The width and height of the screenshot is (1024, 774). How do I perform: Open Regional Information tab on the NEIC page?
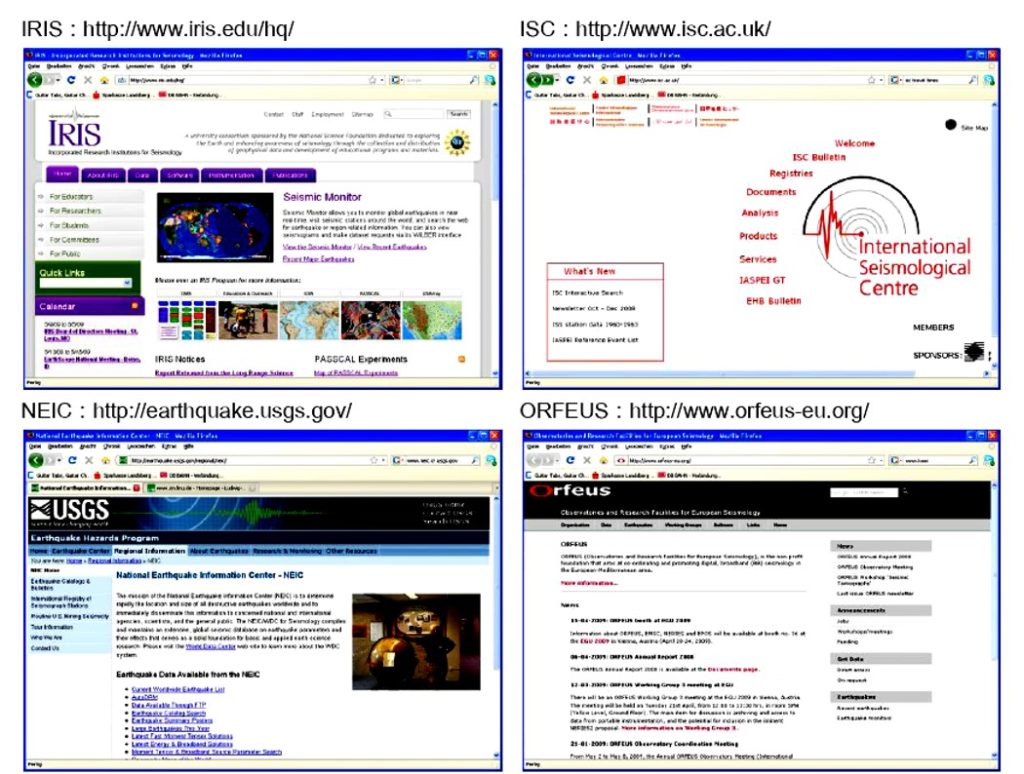tap(150, 551)
